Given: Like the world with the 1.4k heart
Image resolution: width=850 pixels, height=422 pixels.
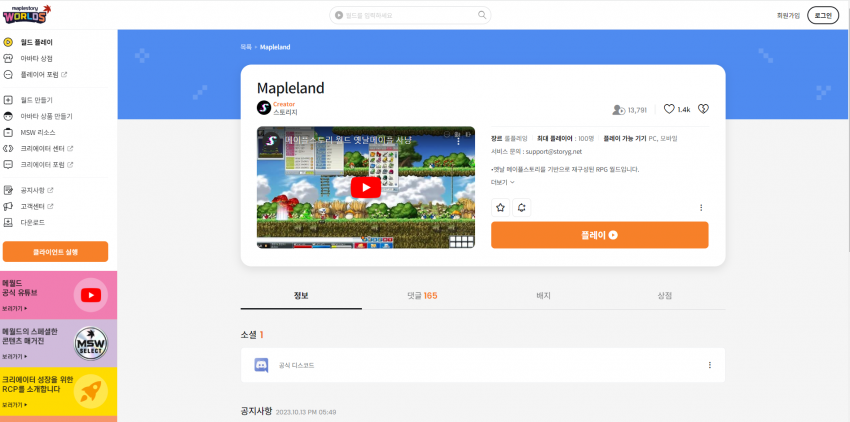Looking at the screenshot, I should (x=669, y=109).
